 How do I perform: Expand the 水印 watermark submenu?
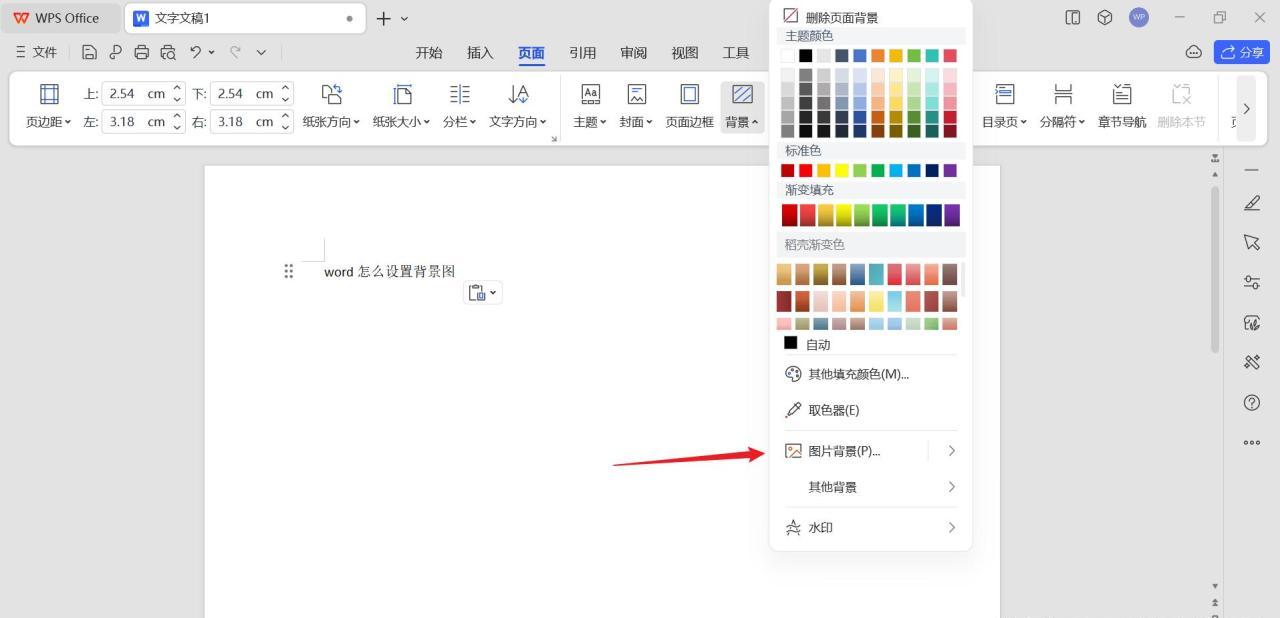951,527
